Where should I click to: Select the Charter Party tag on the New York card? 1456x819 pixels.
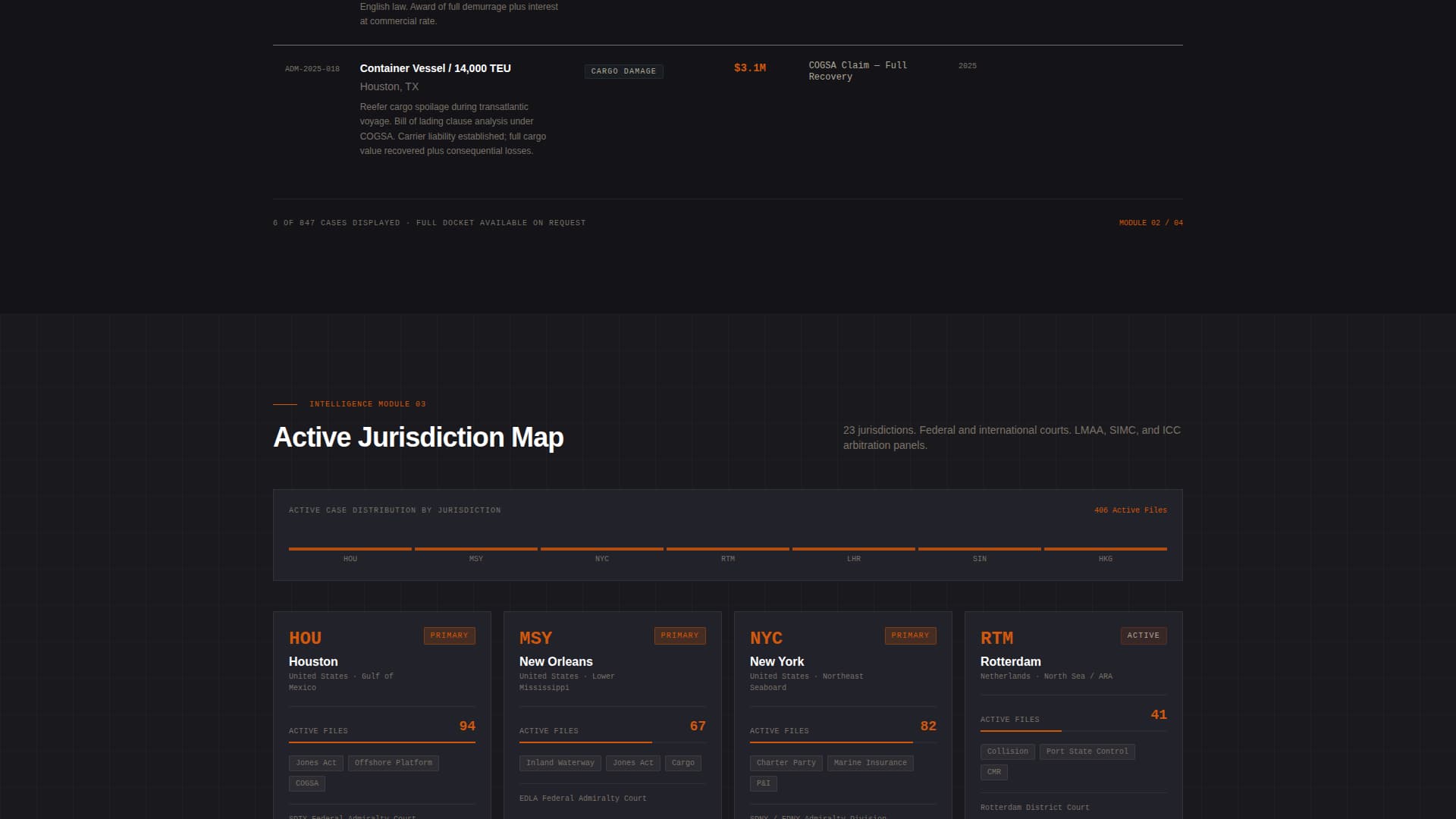[x=786, y=763]
